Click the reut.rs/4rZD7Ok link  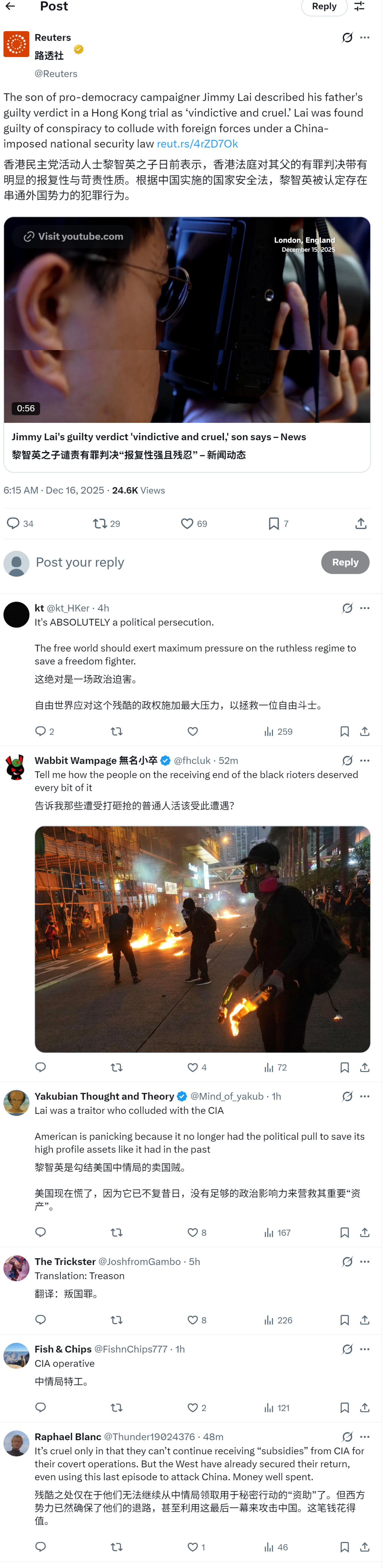click(200, 146)
